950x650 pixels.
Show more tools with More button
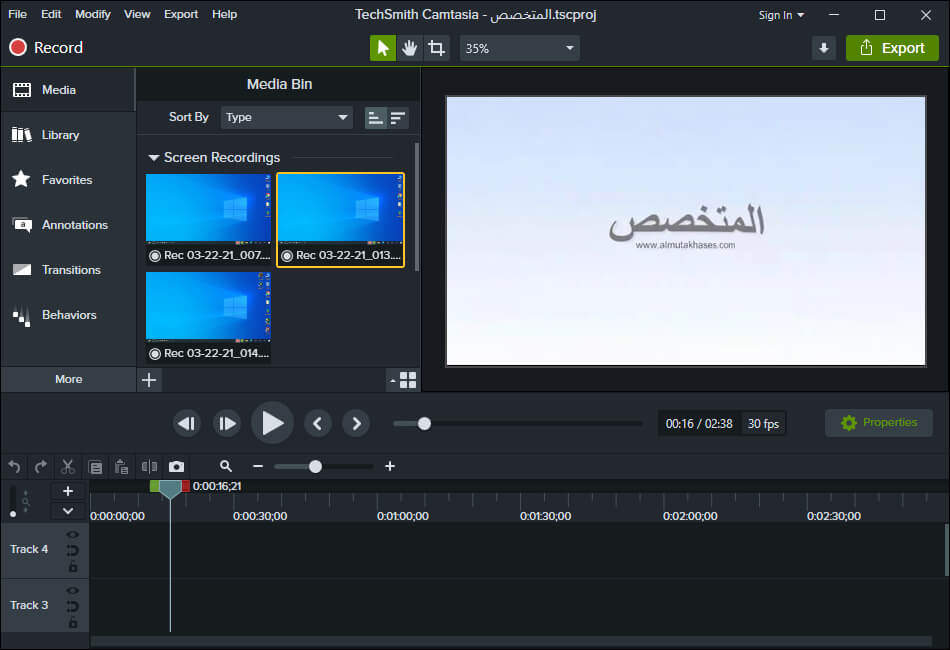pyautogui.click(x=68, y=379)
